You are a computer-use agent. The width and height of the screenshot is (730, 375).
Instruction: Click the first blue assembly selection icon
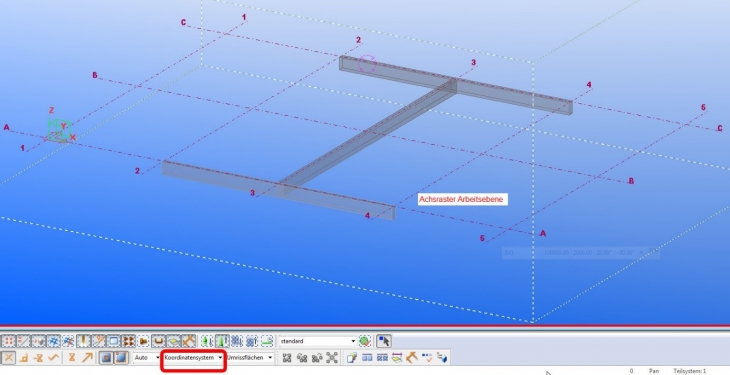pyautogui.click(x=237, y=341)
